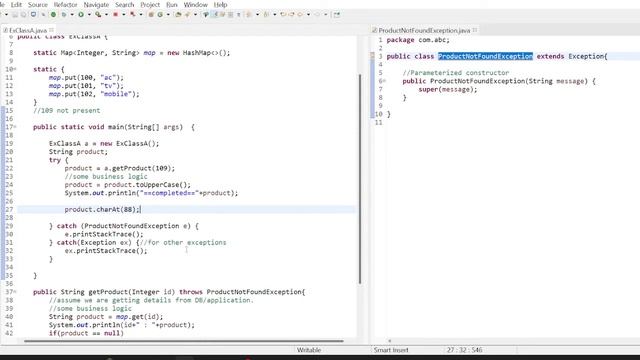Collapse the main method fold at line 17
Image resolution: width=640 pixels, height=360 pixels.
(x=15, y=127)
